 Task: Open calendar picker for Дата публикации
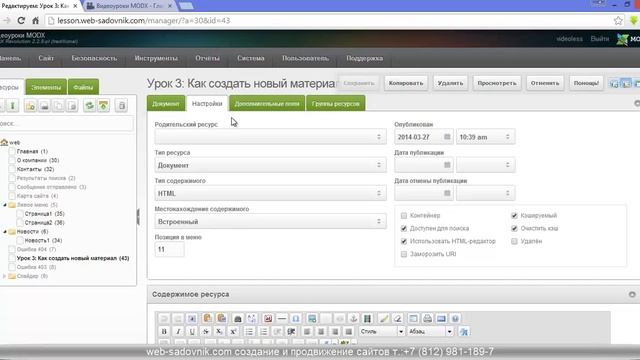point(447,165)
